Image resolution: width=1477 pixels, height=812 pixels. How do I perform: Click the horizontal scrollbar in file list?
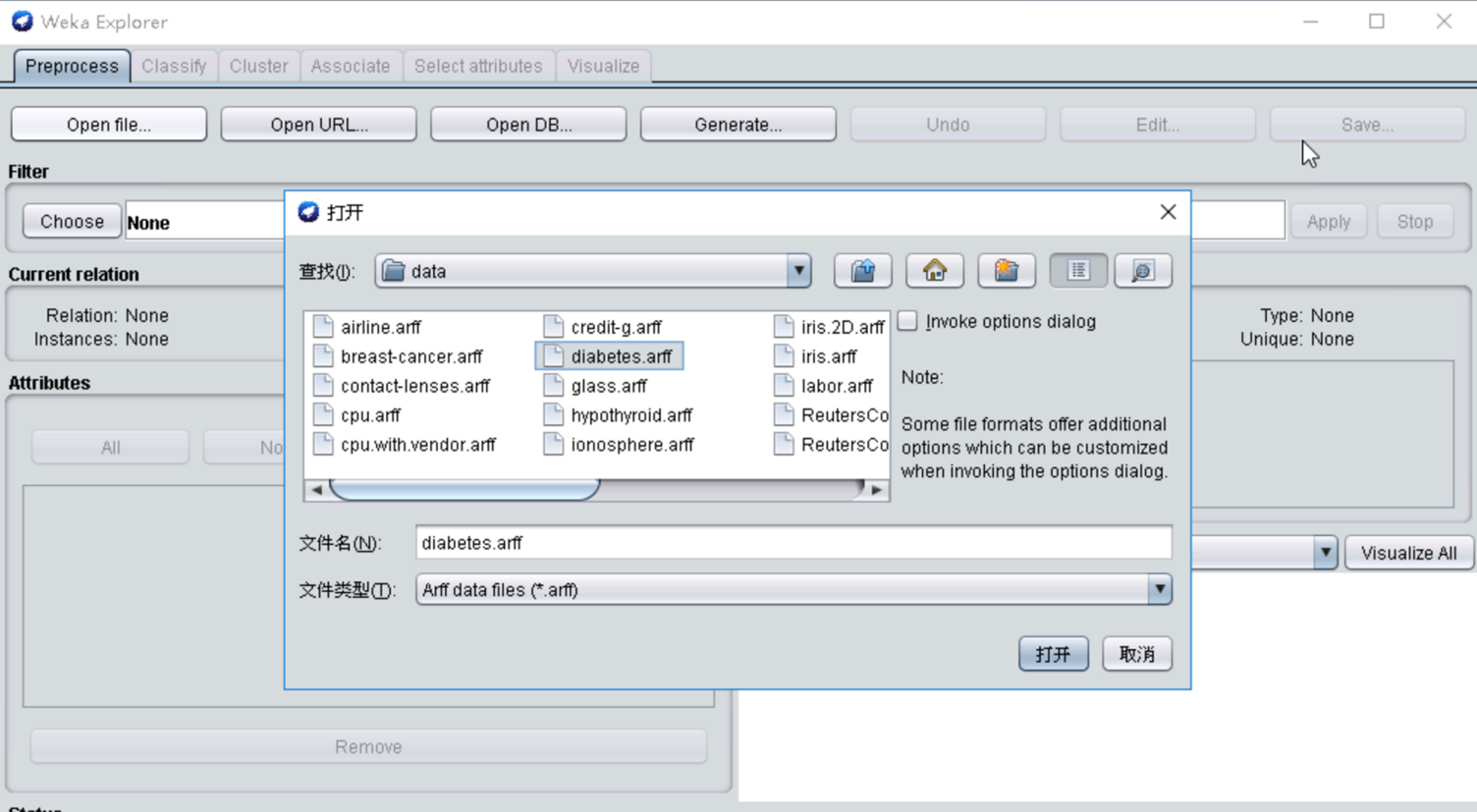[465, 489]
